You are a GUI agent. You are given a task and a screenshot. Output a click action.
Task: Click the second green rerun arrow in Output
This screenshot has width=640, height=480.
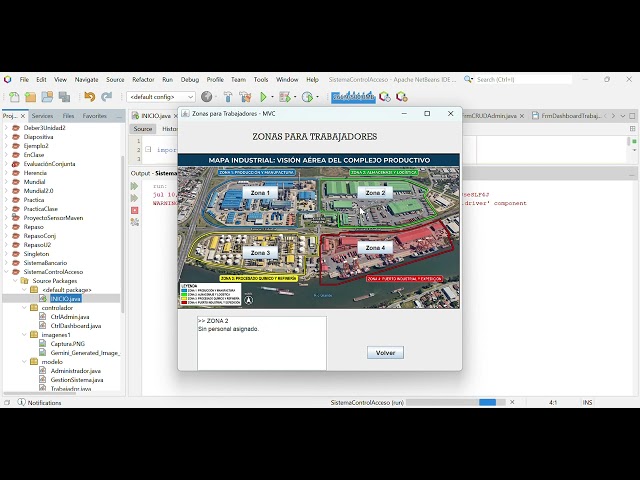pos(134,198)
